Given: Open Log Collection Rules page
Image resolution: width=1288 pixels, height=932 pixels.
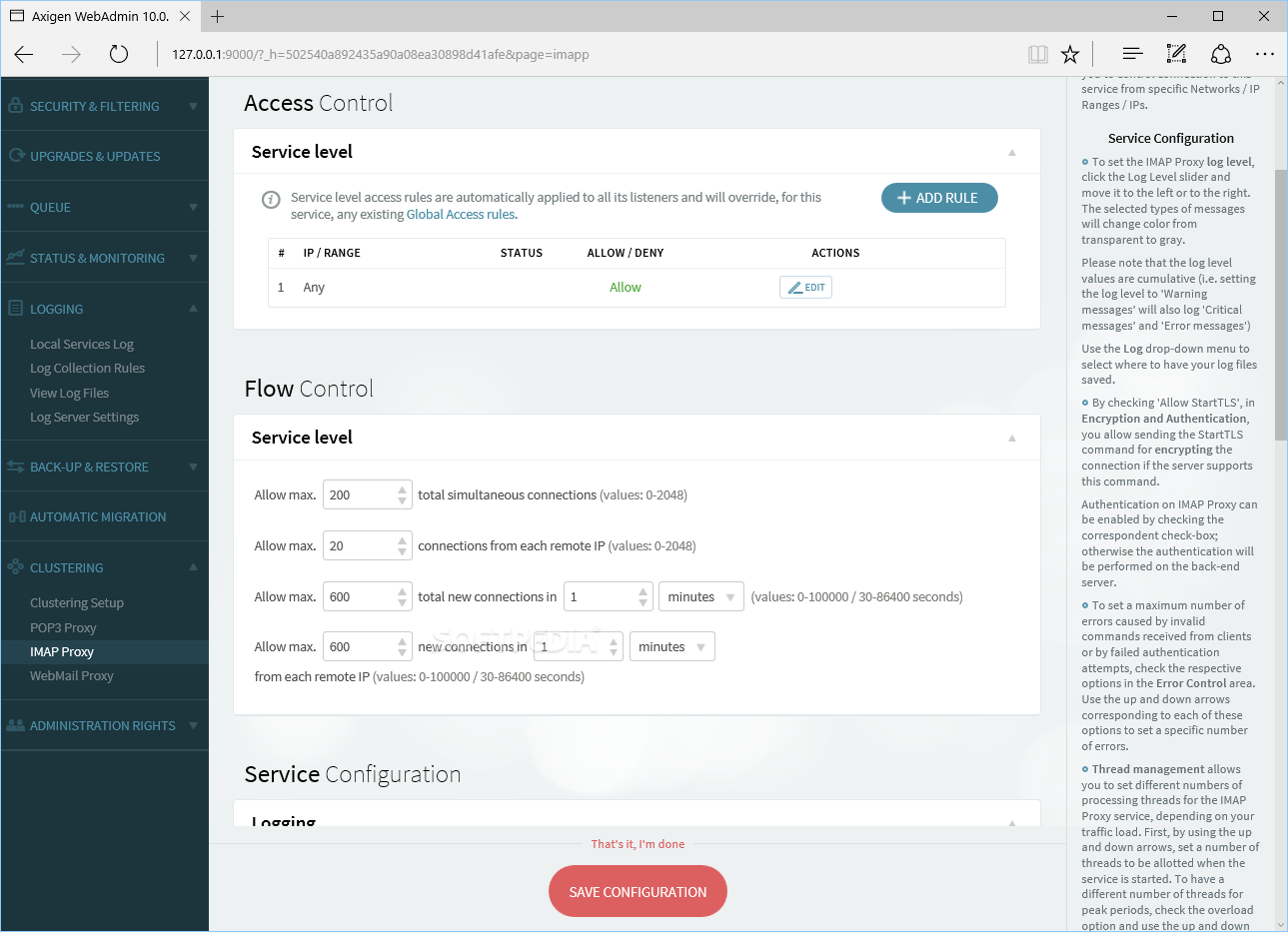Looking at the screenshot, I should (x=87, y=368).
